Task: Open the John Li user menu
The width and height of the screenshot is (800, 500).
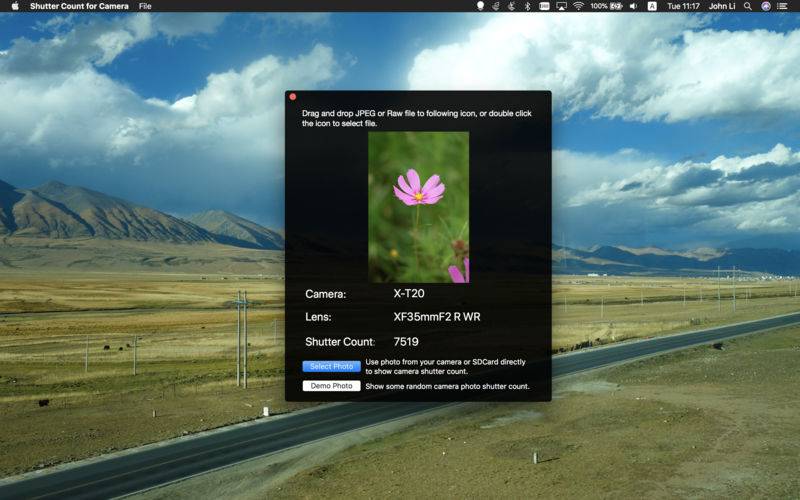Action: point(721,6)
